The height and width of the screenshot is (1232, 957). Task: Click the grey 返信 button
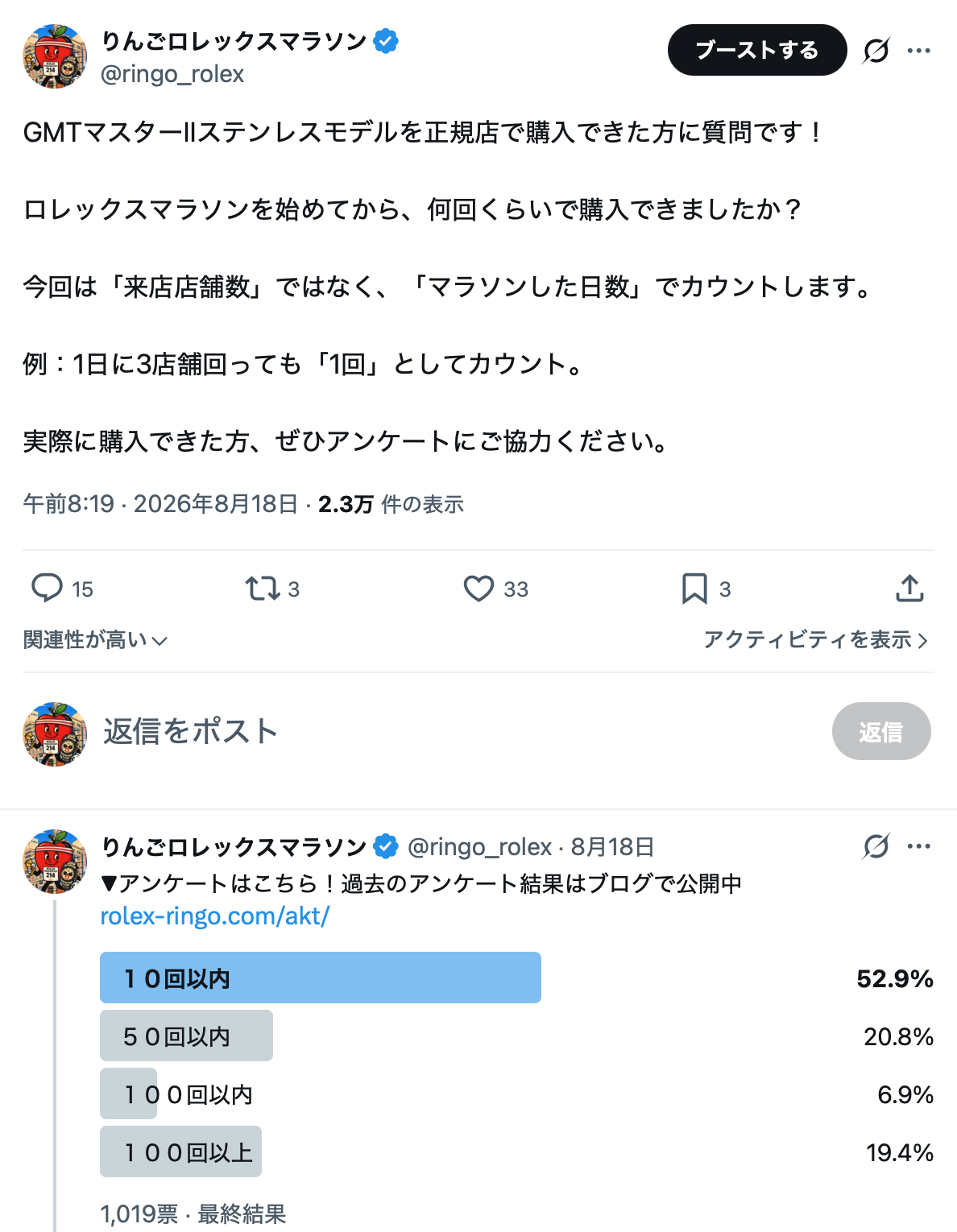pos(881,731)
